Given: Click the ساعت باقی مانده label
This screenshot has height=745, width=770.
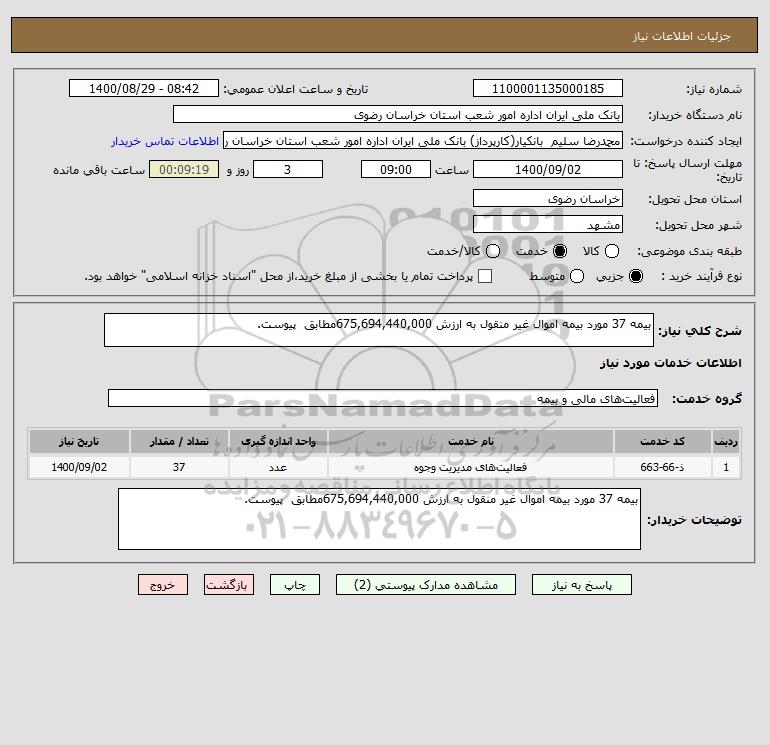Looking at the screenshot, I should pyautogui.click(x=99, y=170).
